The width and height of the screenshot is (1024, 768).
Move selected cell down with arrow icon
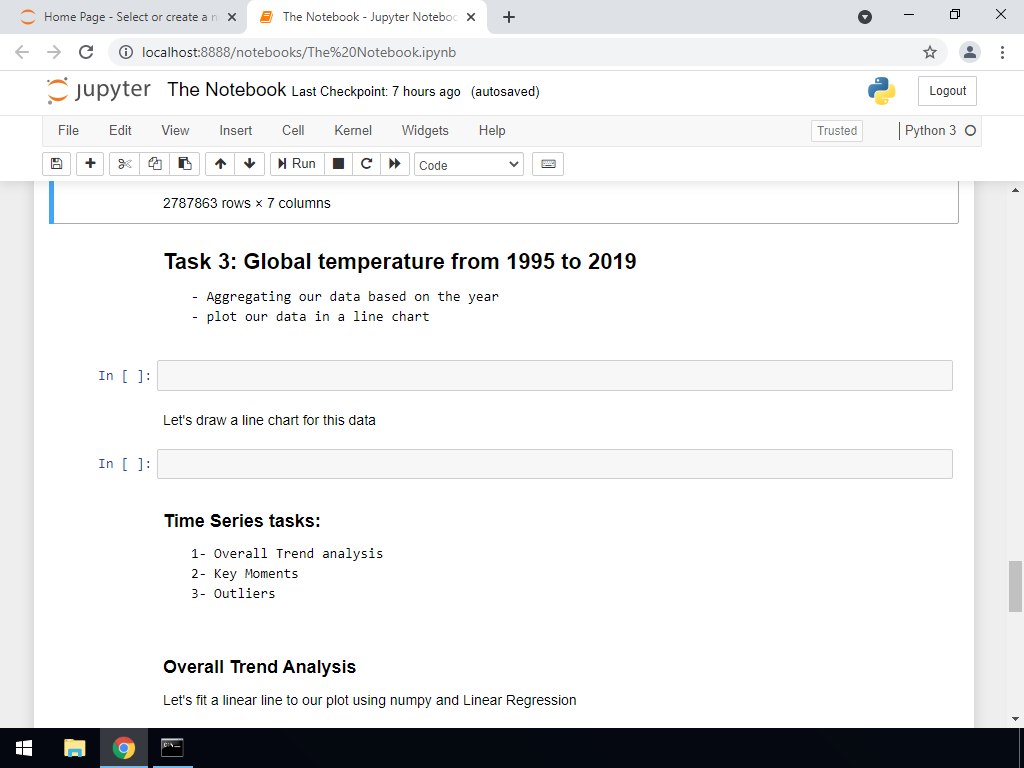(249, 164)
